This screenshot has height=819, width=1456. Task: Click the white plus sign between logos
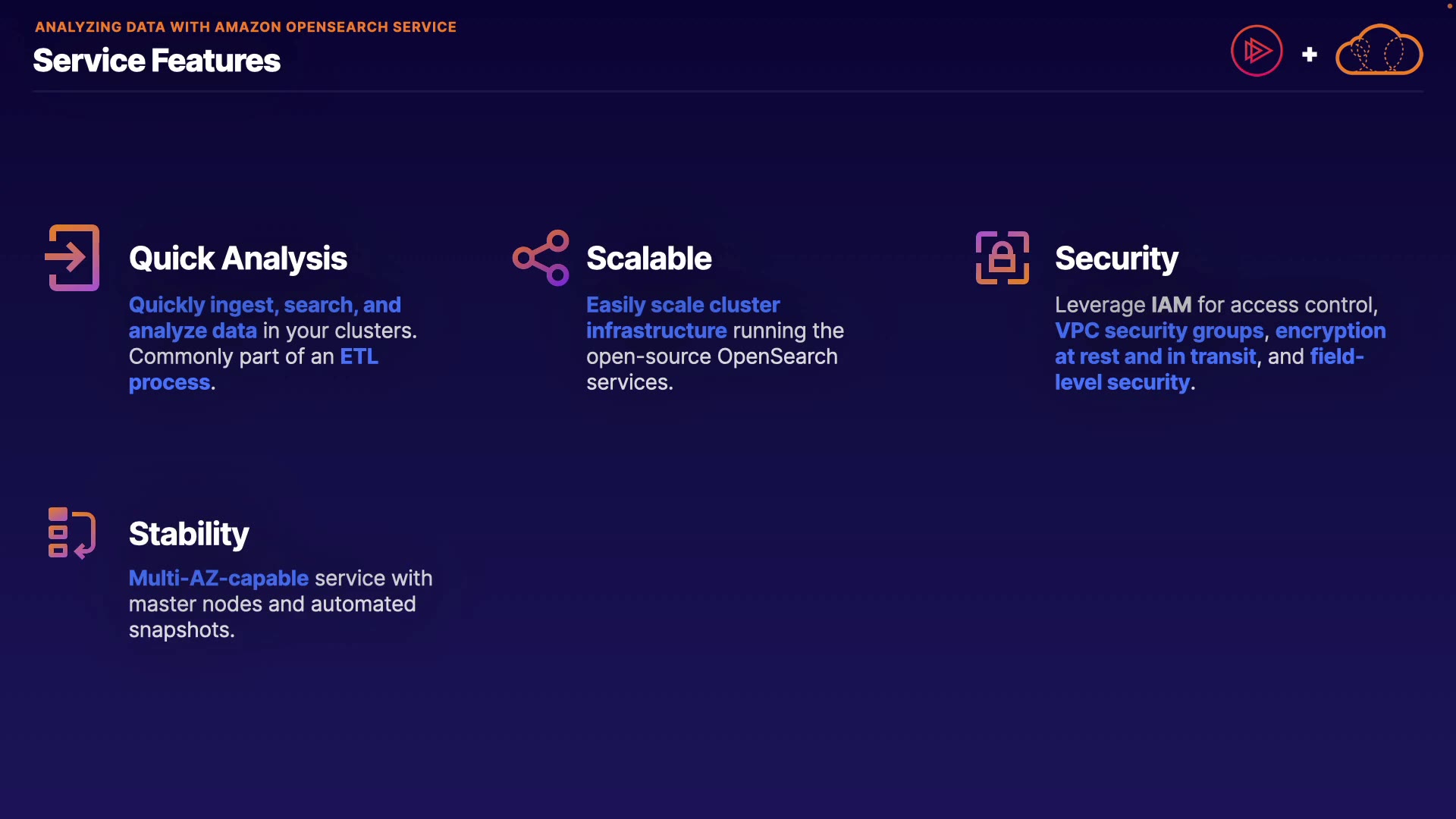1310,55
